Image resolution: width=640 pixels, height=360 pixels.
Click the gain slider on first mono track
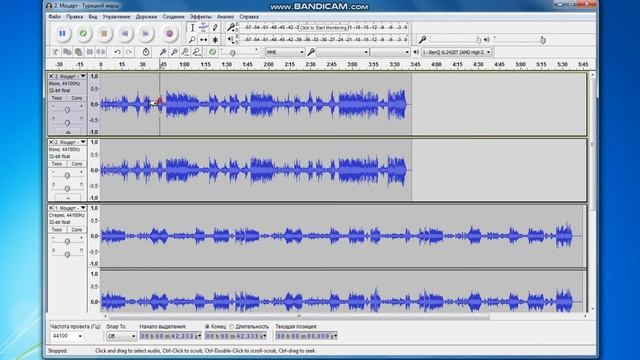tap(67, 109)
